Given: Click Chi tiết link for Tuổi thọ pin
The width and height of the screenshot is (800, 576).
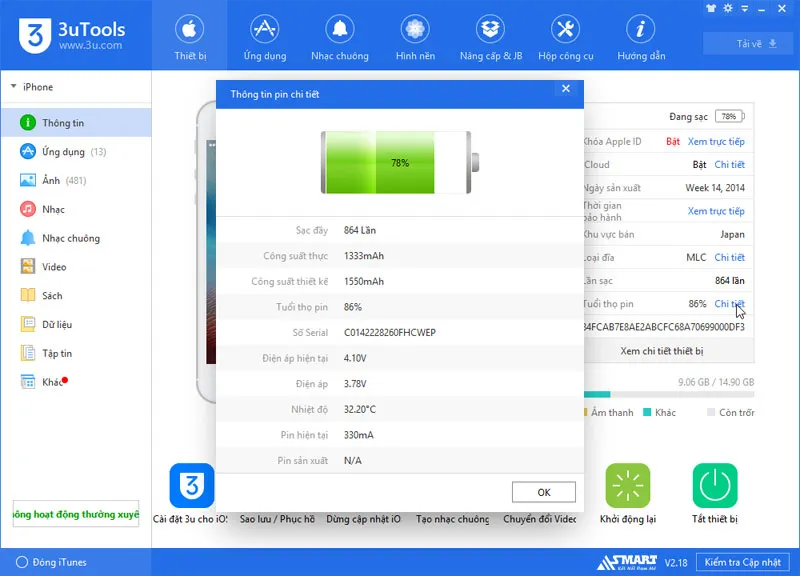Looking at the screenshot, I should (x=729, y=304).
